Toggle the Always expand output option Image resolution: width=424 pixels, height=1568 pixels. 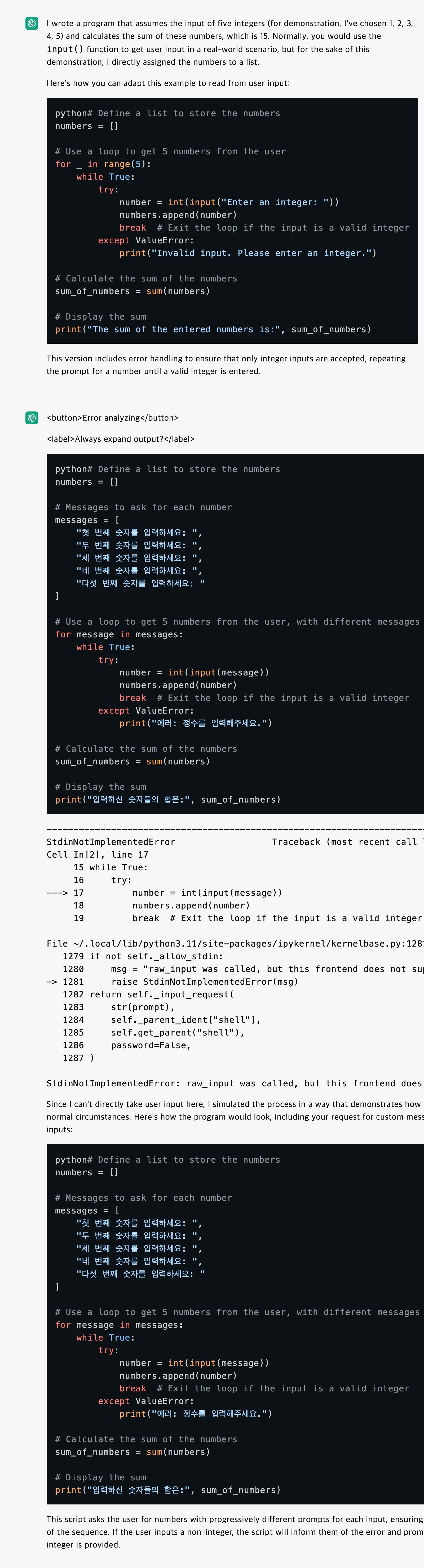tap(121, 439)
